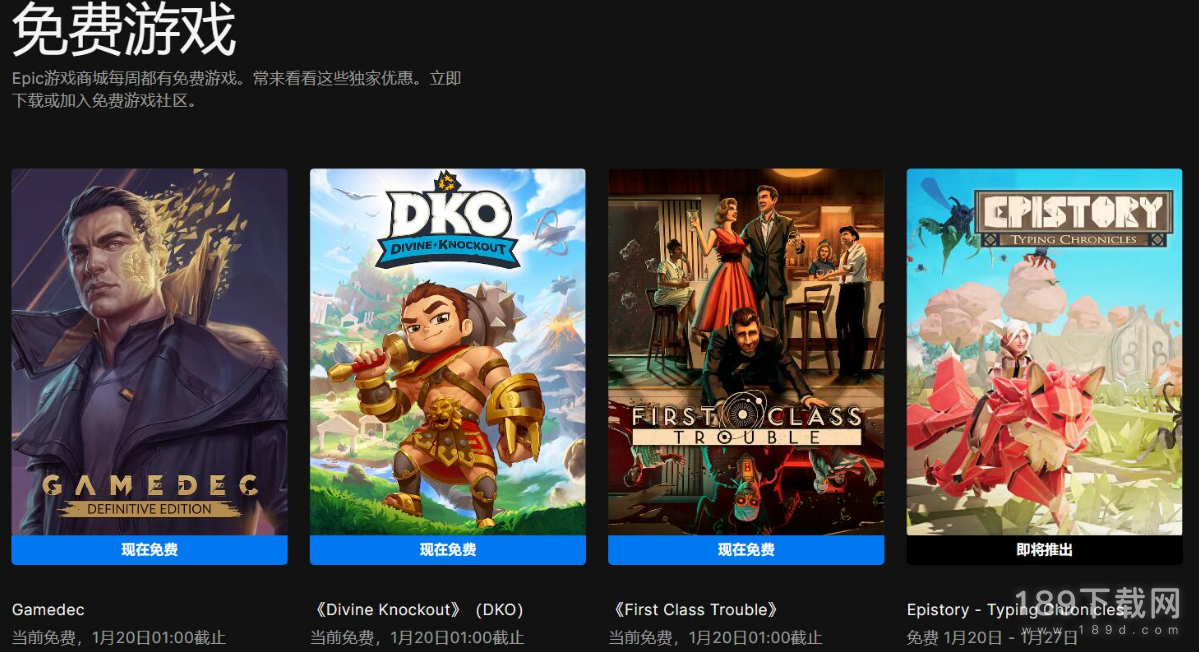Click 现在免费 button under First Class Trouble
This screenshot has height=652, width=1199.
746,550
